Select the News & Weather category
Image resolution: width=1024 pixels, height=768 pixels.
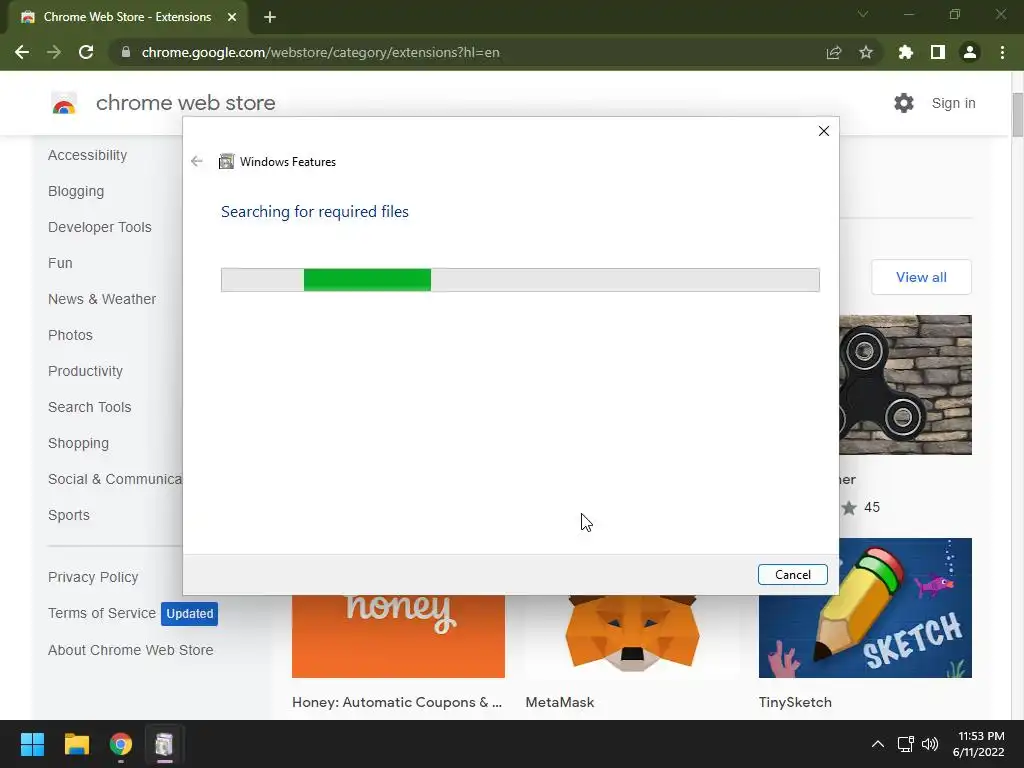tap(102, 299)
